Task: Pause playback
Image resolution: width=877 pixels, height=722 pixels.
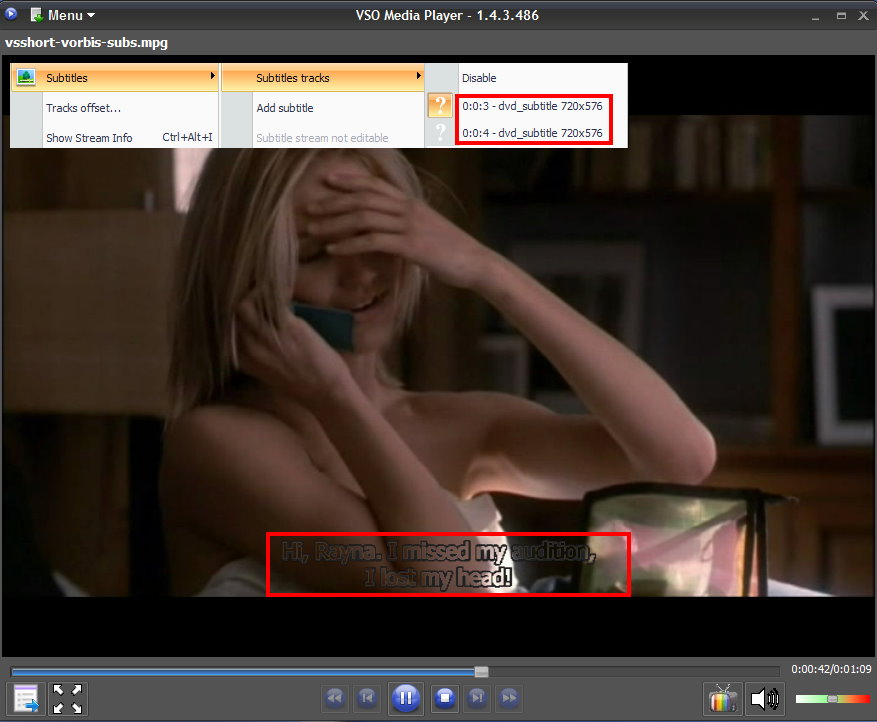Action: (x=406, y=698)
